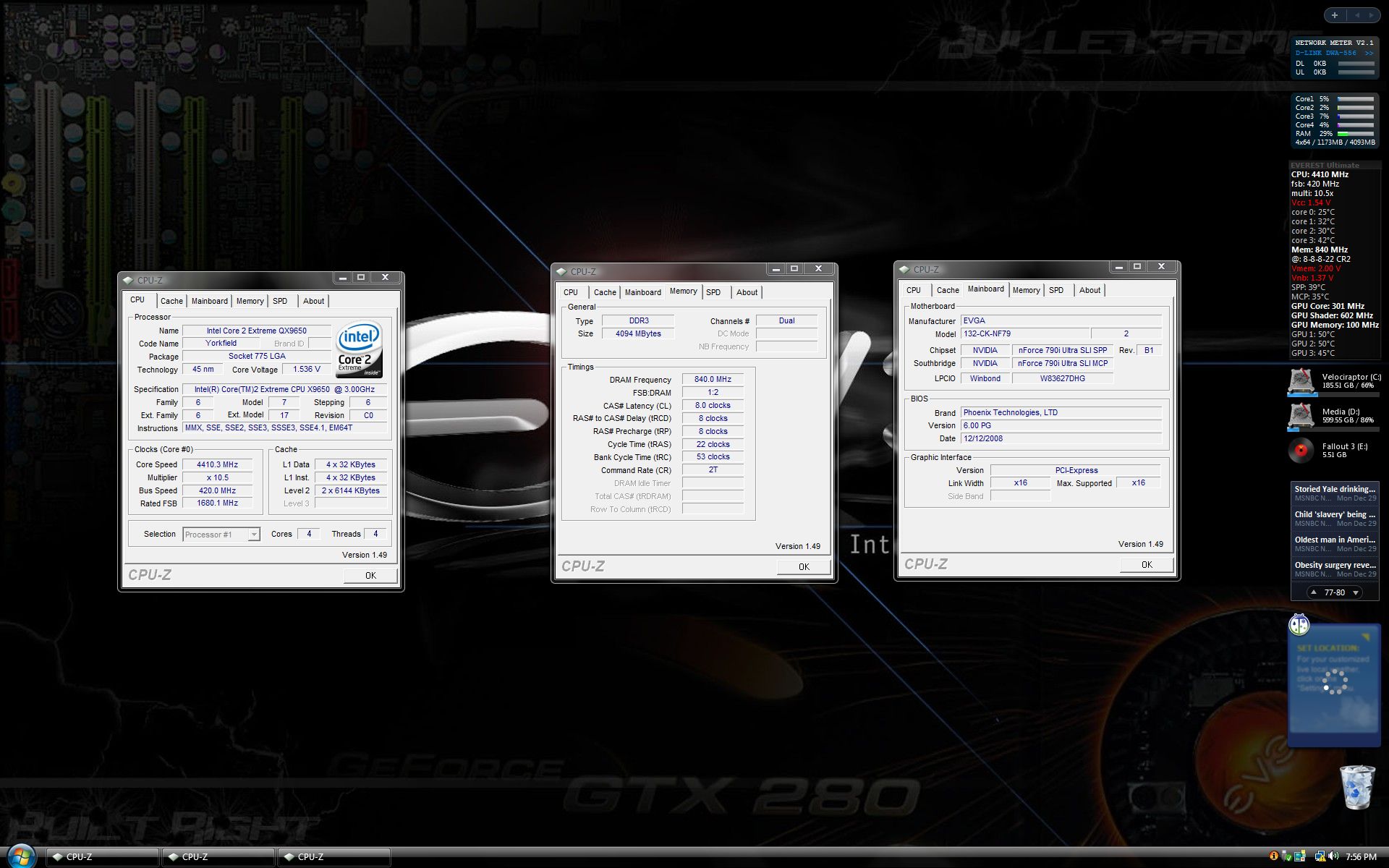The height and width of the screenshot is (868, 1389).
Task: Click OK in the left CPU-Z window
Action: click(x=370, y=576)
